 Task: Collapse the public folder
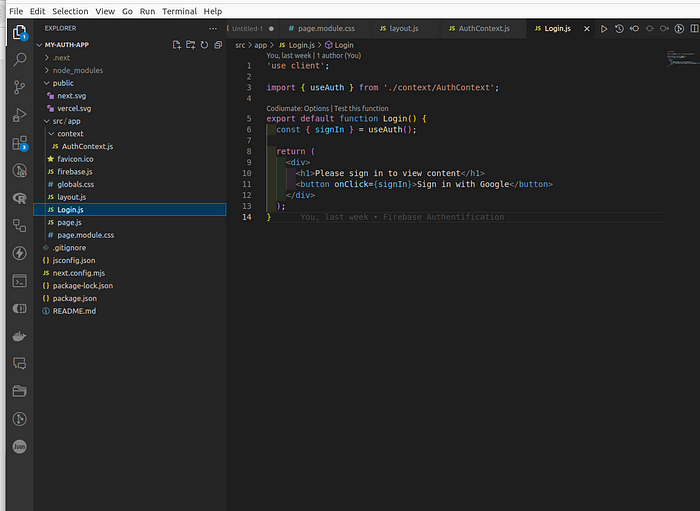pyautogui.click(x=63, y=83)
